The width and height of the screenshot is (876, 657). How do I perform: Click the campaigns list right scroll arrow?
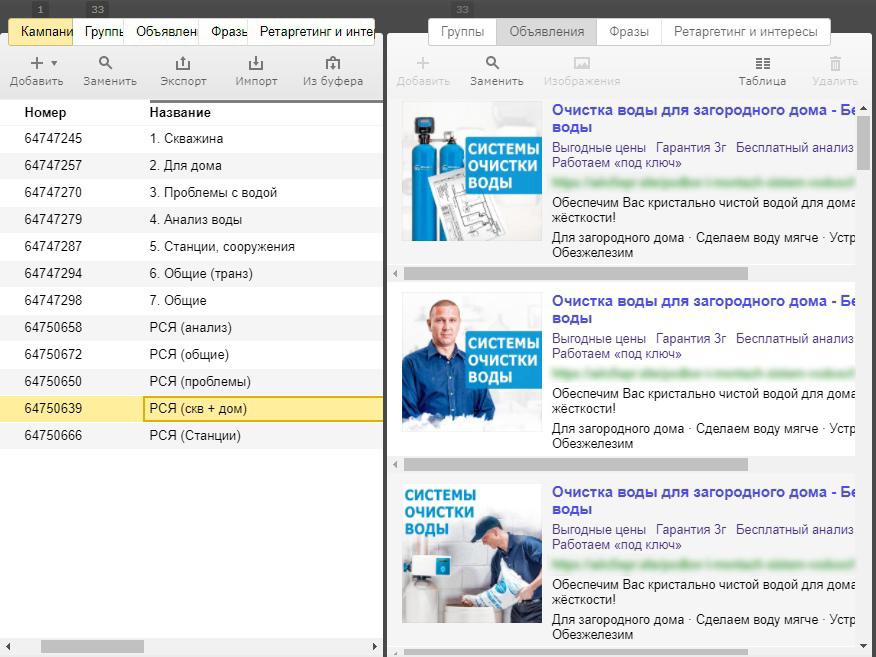pyautogui.click(x=374, y=646)
